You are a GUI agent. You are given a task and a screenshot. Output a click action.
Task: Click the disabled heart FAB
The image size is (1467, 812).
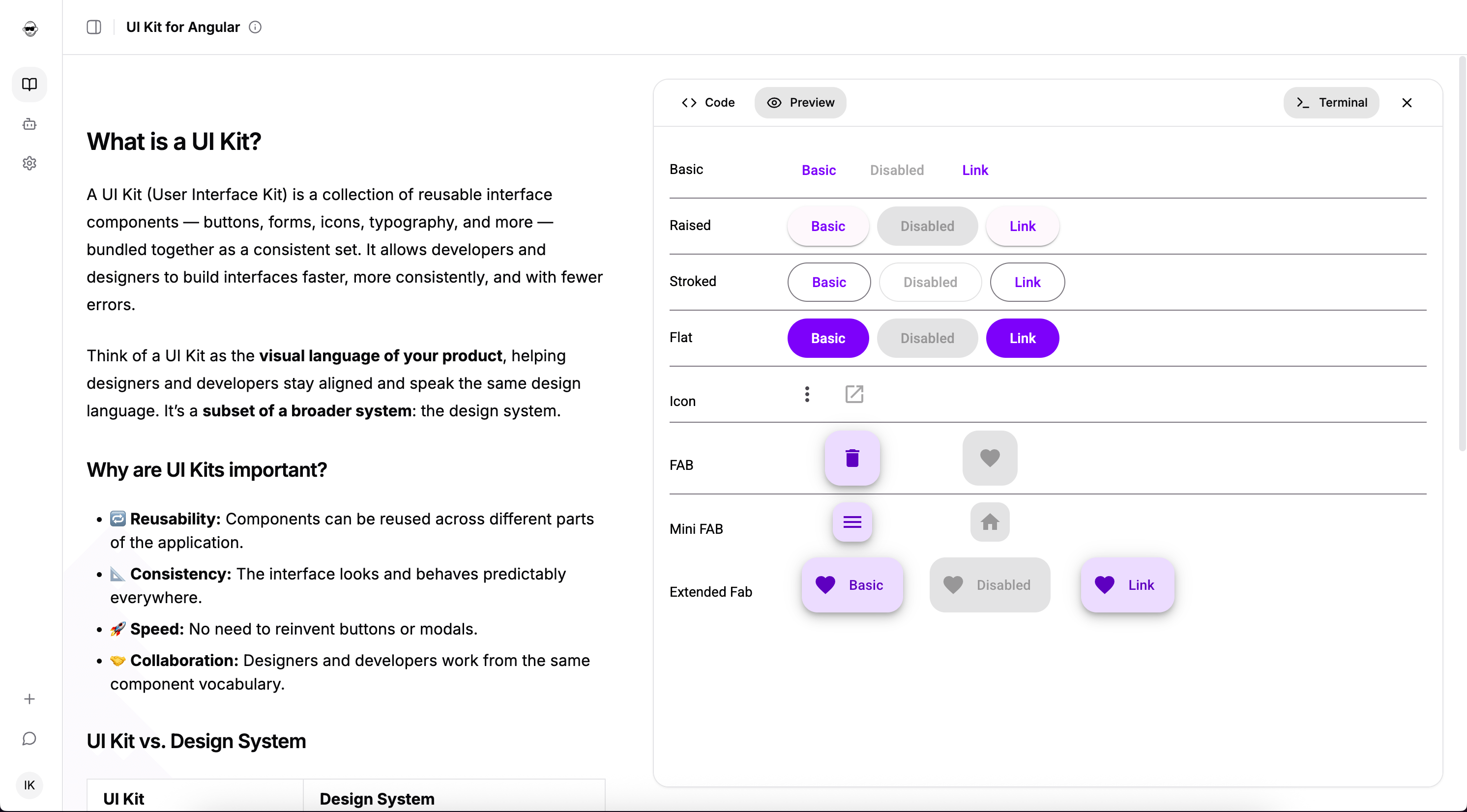click(x=990, y=458)
